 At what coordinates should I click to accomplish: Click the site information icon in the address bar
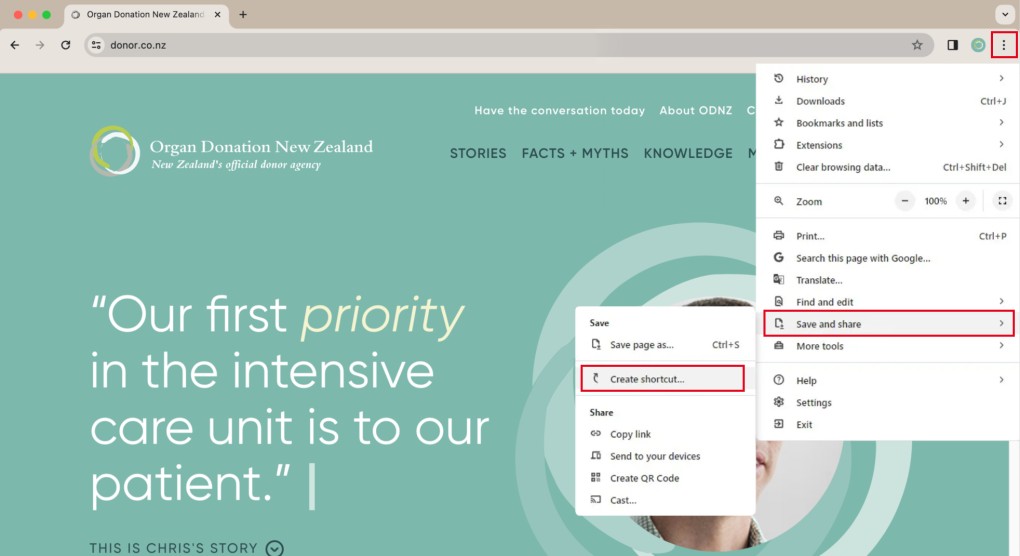[x=96, y=45]
